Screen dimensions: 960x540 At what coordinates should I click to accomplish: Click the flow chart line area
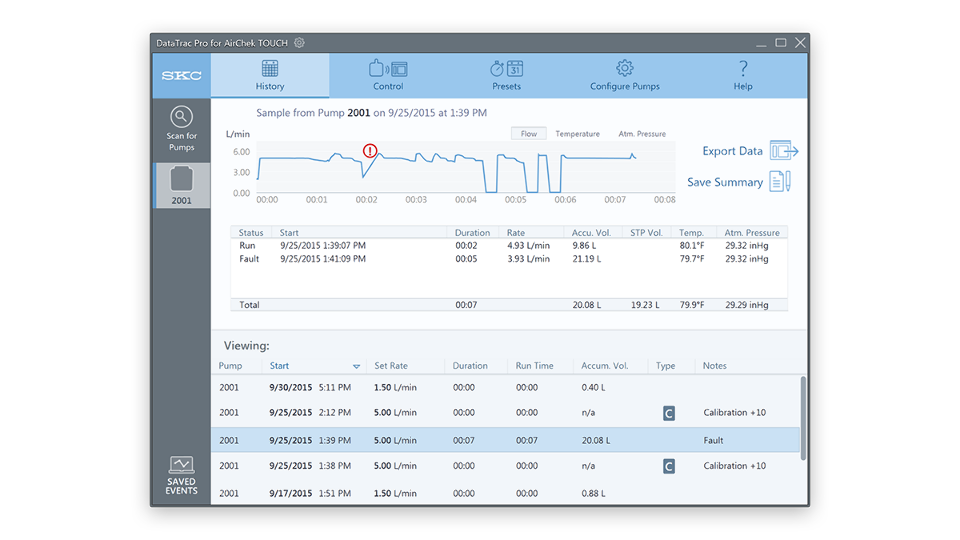(x=465, y=167)
